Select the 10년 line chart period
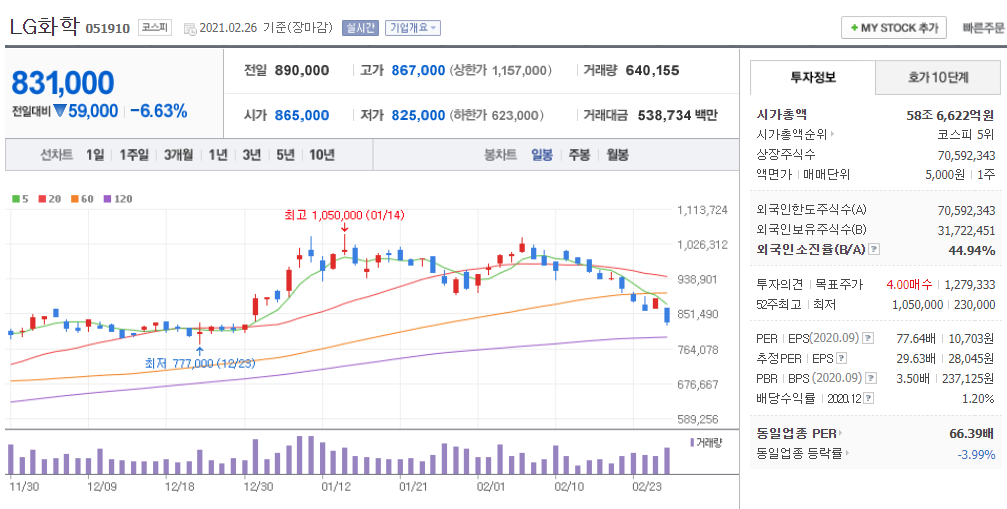This screenshot has width=1007, height=509. pos(322,155)
